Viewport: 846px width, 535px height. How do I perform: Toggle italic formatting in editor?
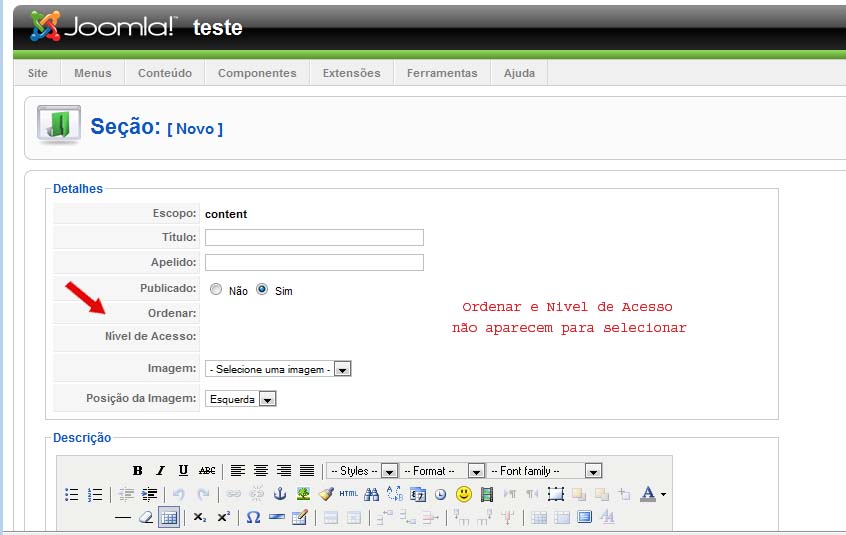coord(160,471)
